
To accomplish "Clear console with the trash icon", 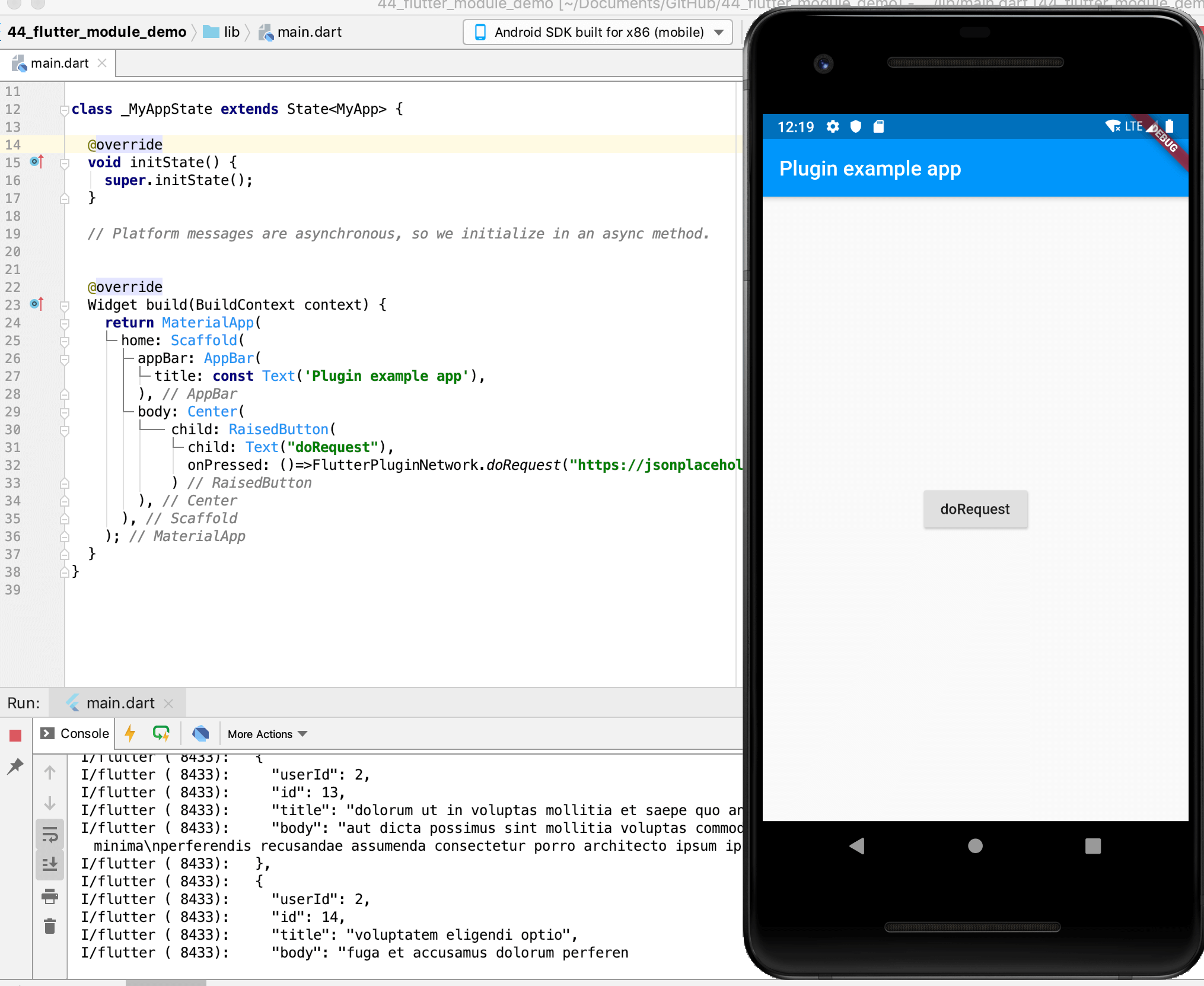I will point(50,926).
